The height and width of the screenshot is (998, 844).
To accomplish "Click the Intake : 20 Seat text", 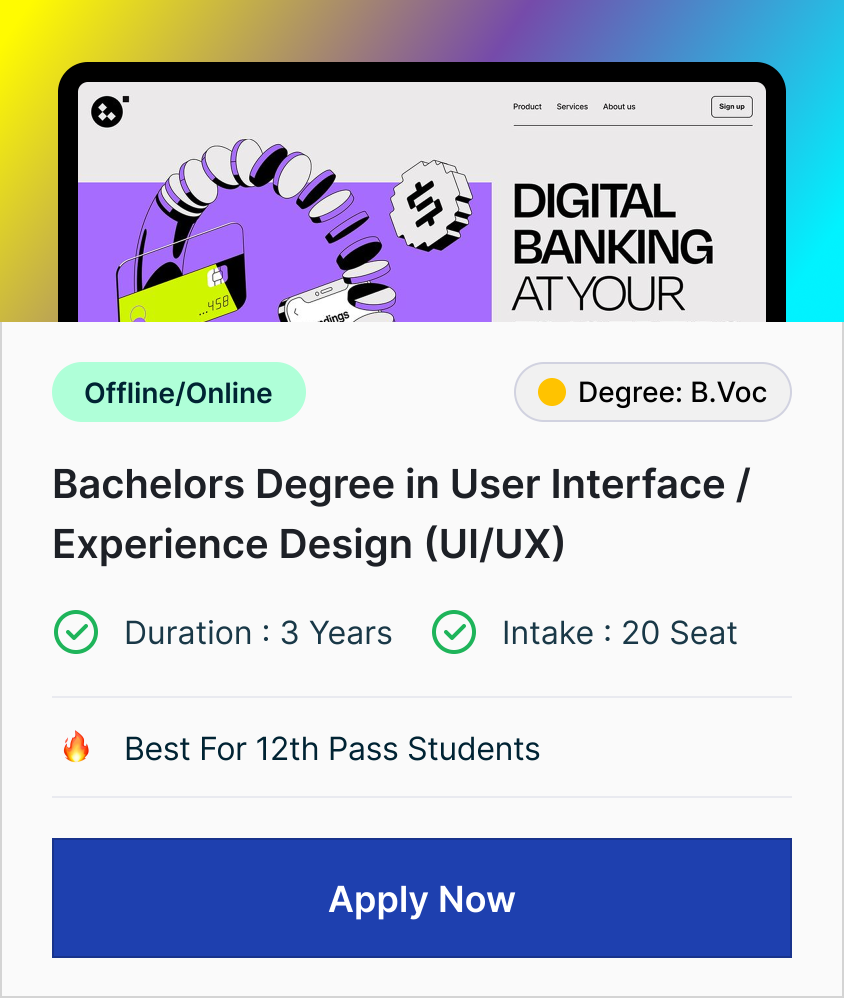I will pyautogui.click(x=619, y=633).
